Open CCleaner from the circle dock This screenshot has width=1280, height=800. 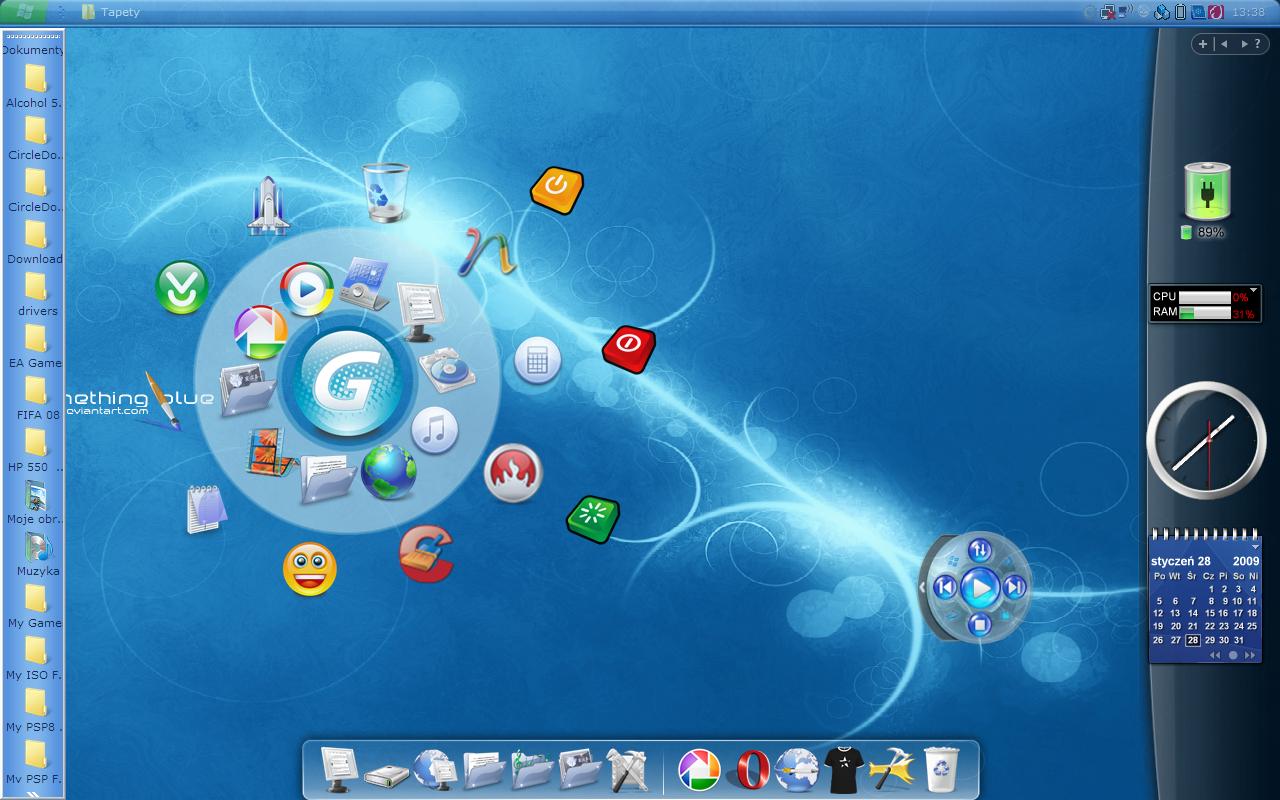(427, 554)
